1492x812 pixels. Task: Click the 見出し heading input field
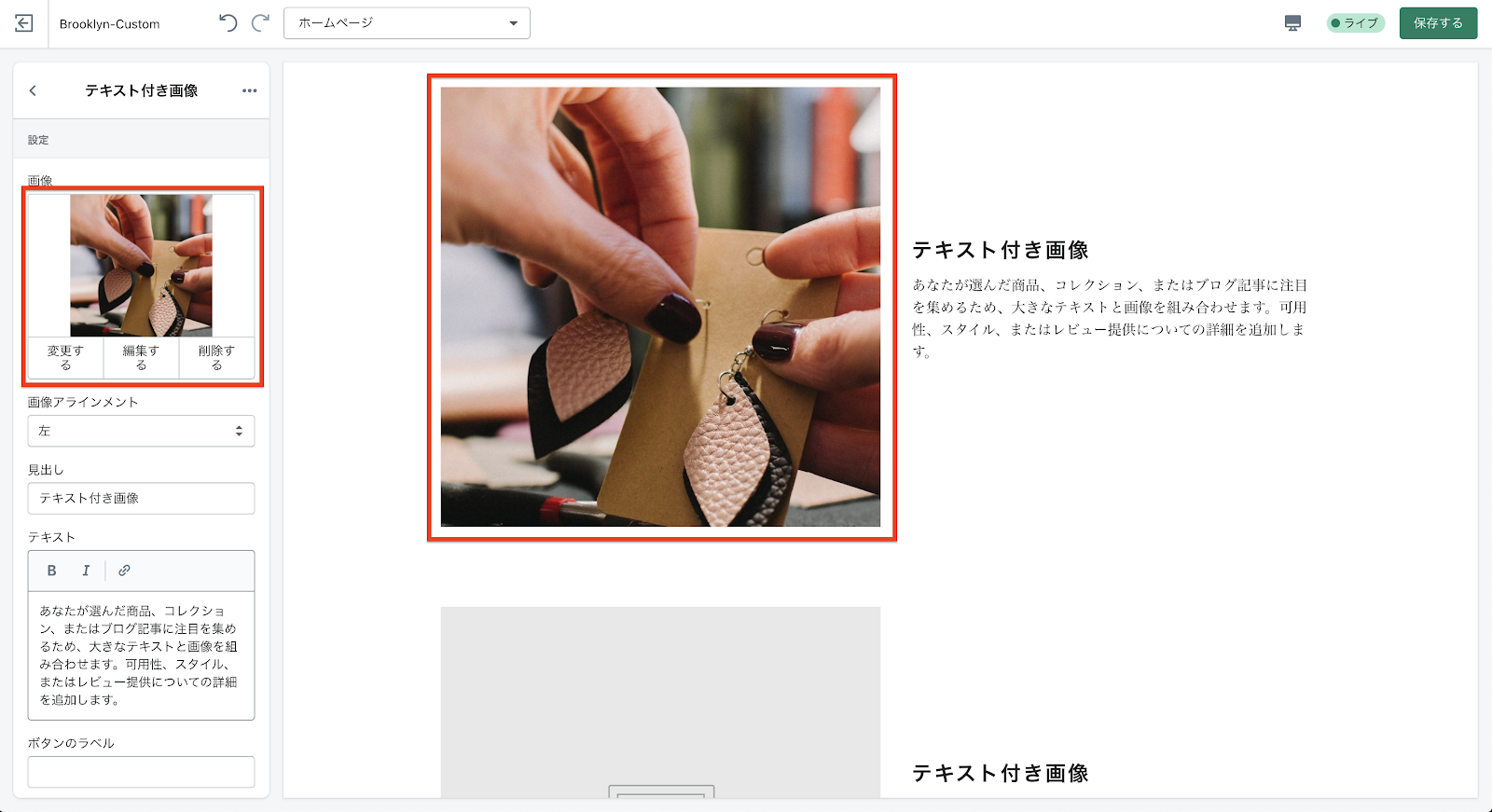141,499
